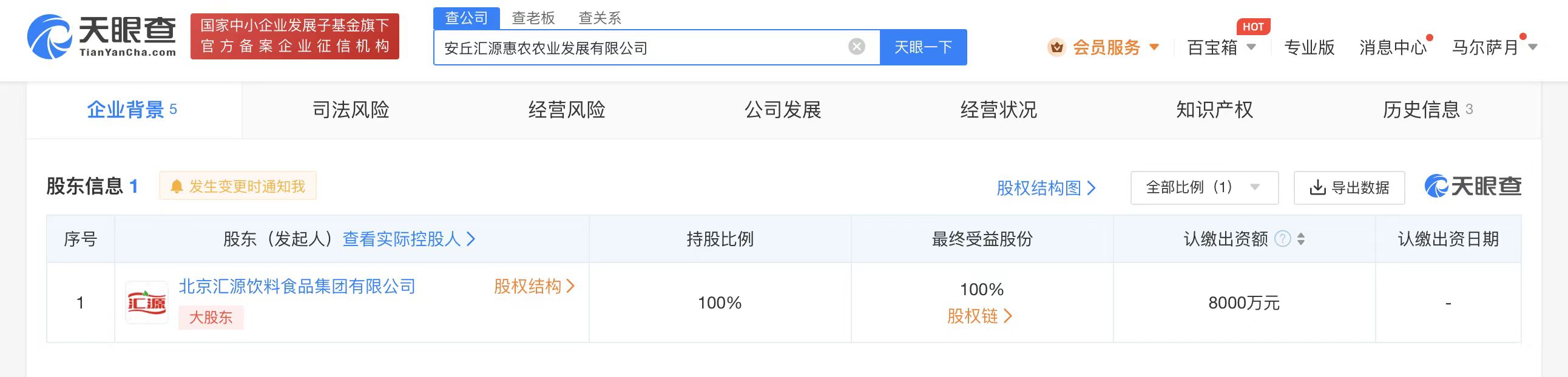The image size is (1568, 377).
Task: Open the 查看实际控股人 link
Action: point(409,239)
